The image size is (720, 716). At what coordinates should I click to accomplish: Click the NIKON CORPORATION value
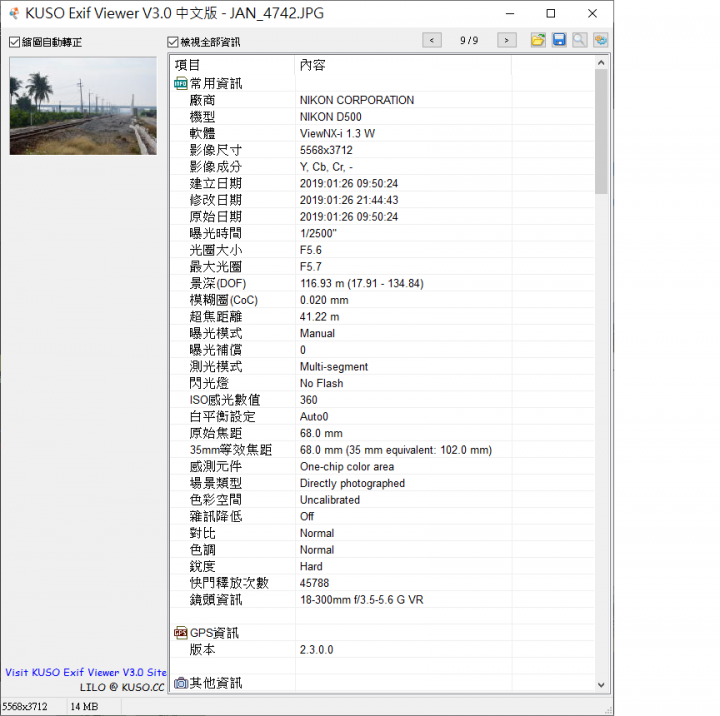[357, 100]
